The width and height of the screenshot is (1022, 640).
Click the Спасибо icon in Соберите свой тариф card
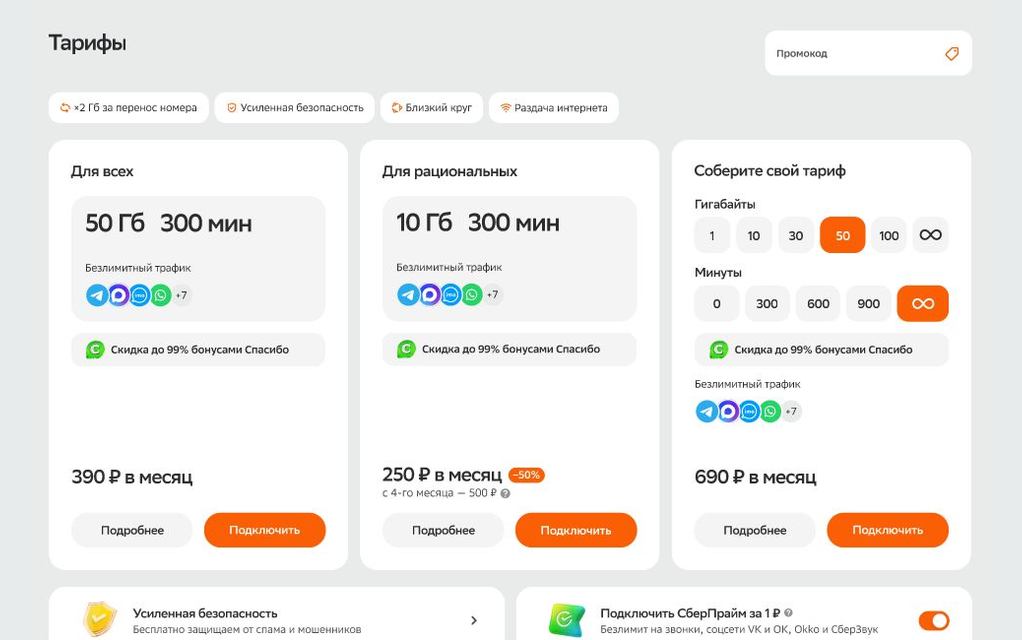click(x=718, y=349)
